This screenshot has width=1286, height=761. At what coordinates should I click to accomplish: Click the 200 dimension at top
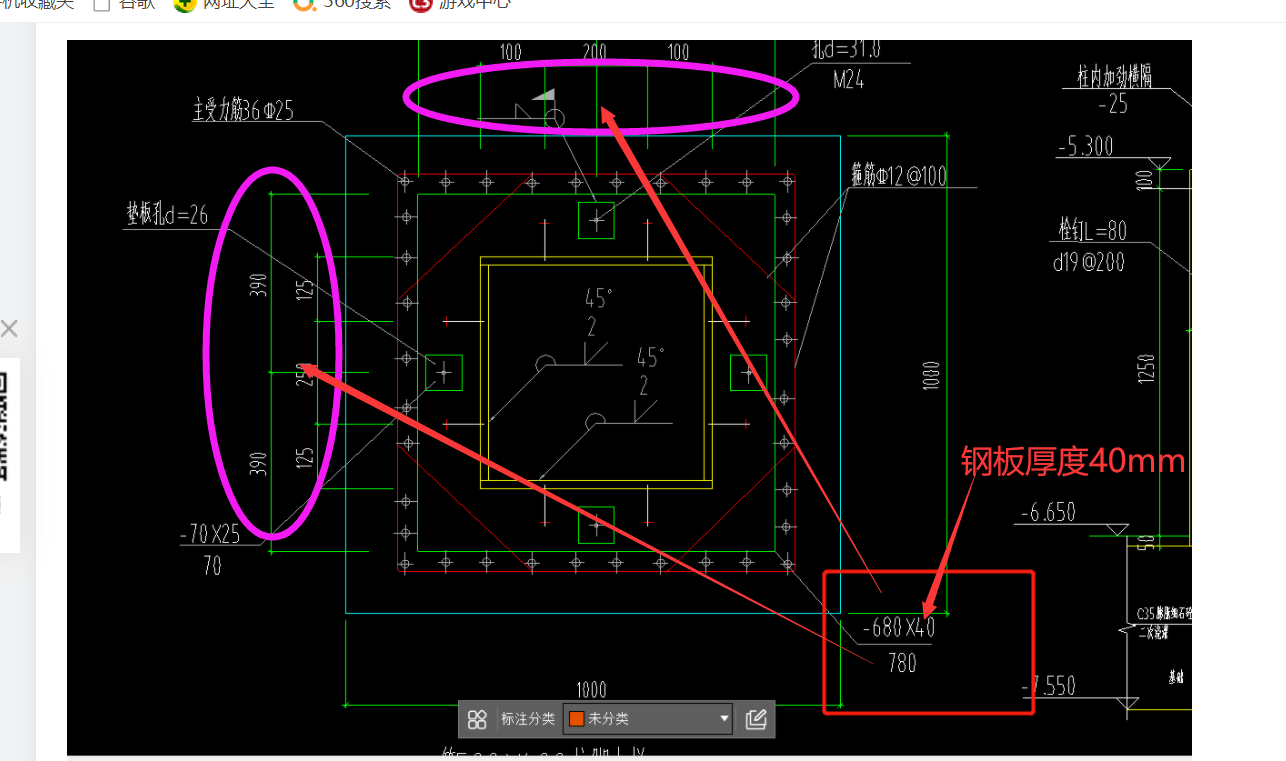point(594,52)
